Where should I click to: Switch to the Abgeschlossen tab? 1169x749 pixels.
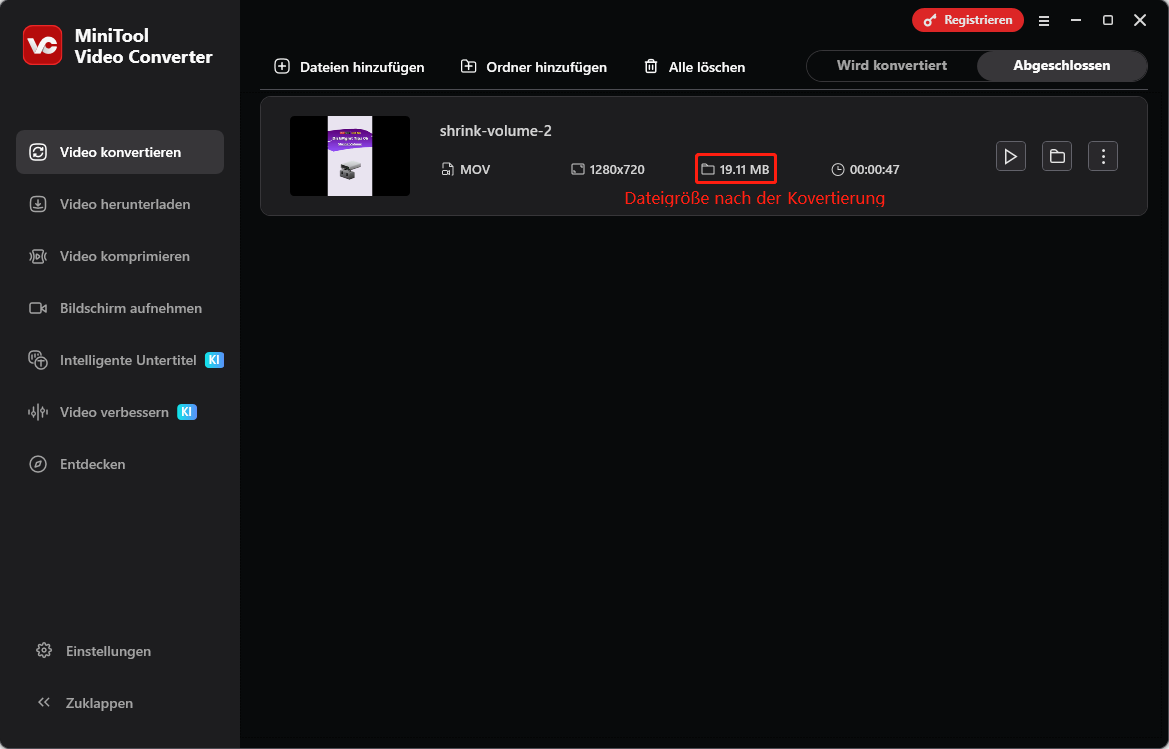(x=1062, y=66)
